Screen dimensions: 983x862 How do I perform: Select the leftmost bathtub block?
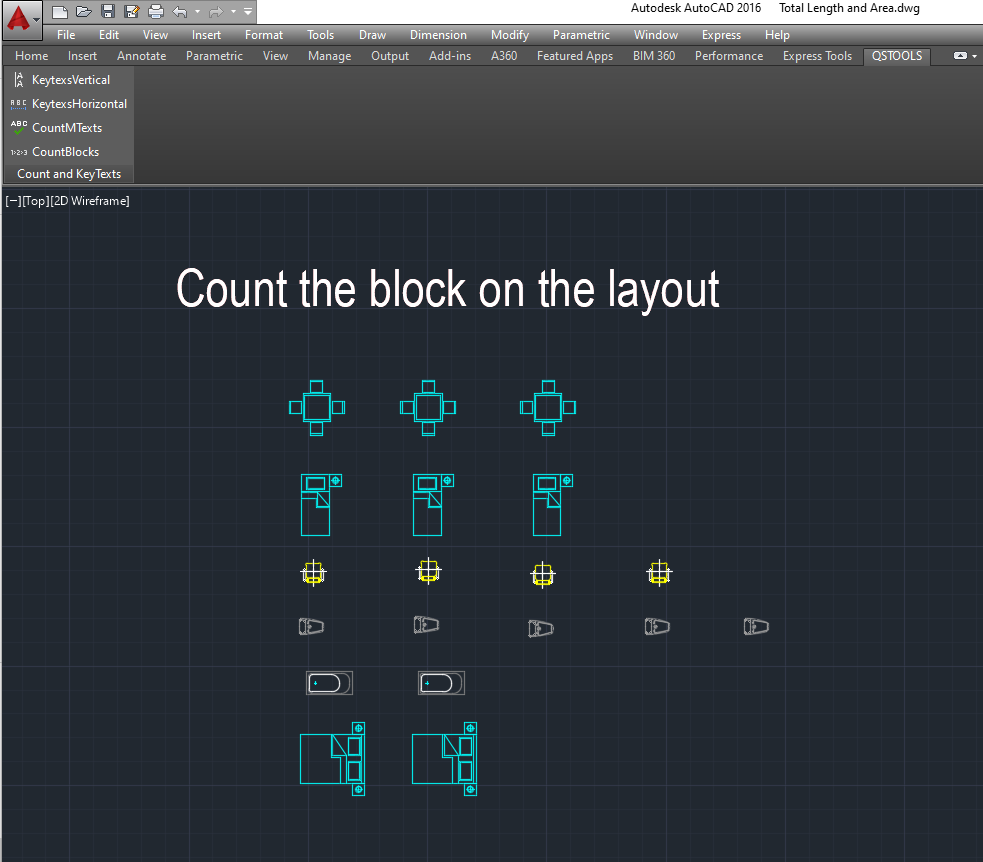(329, 683)
